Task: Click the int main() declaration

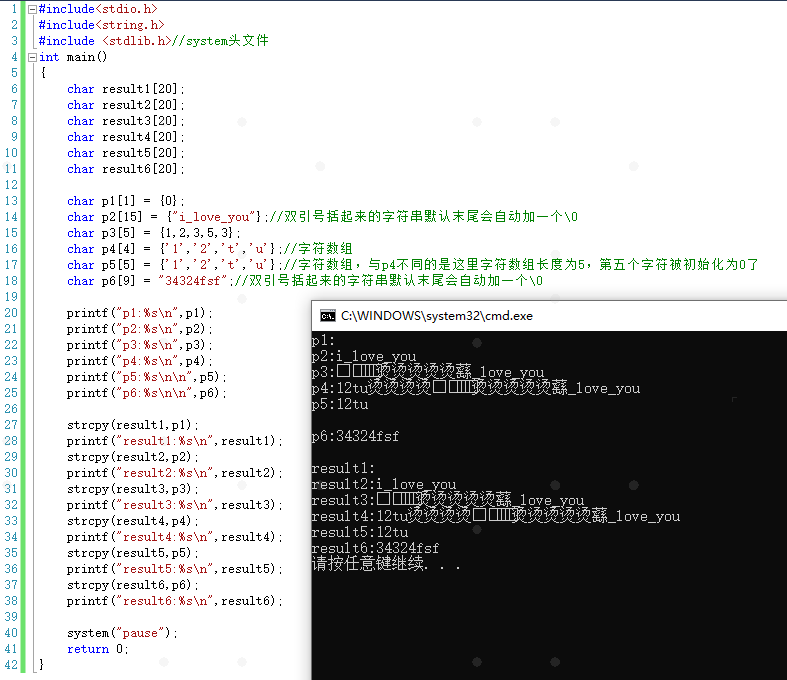Action: (x=73, y=57)
